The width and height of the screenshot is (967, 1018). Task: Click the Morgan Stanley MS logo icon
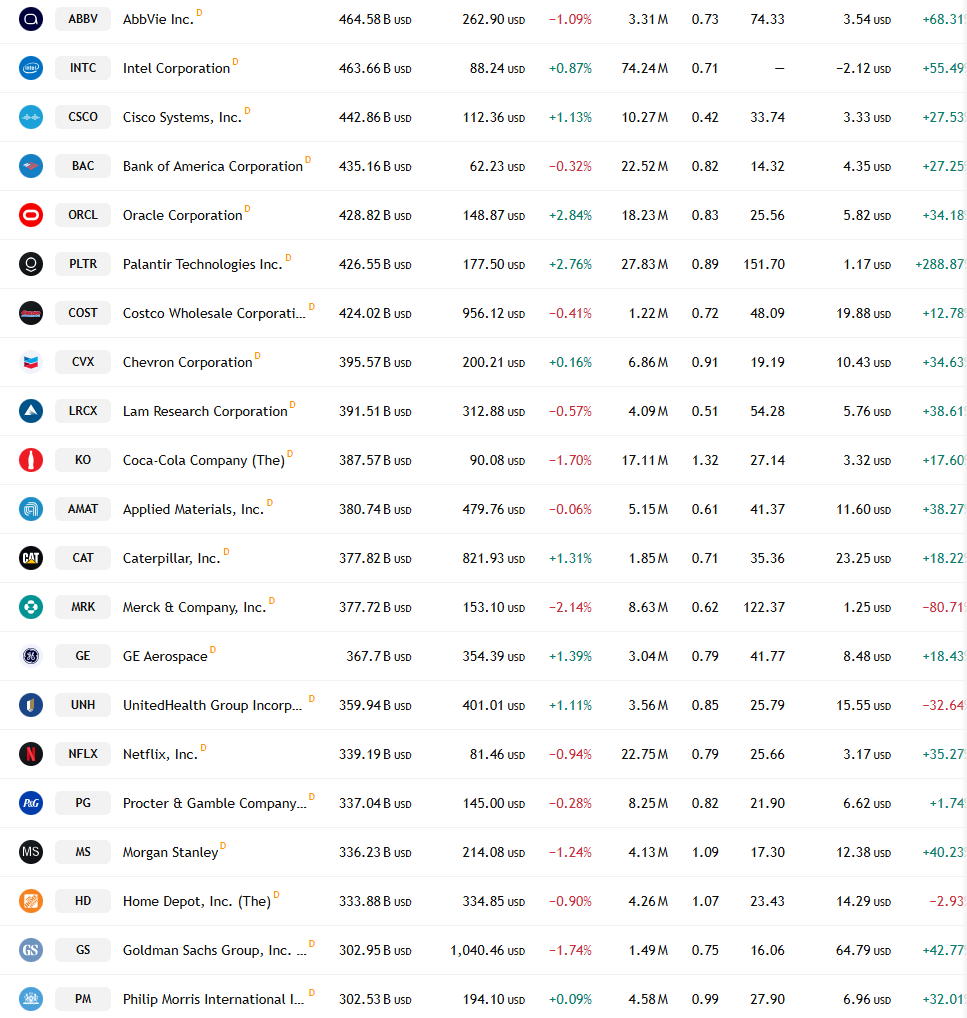(31, 852)
